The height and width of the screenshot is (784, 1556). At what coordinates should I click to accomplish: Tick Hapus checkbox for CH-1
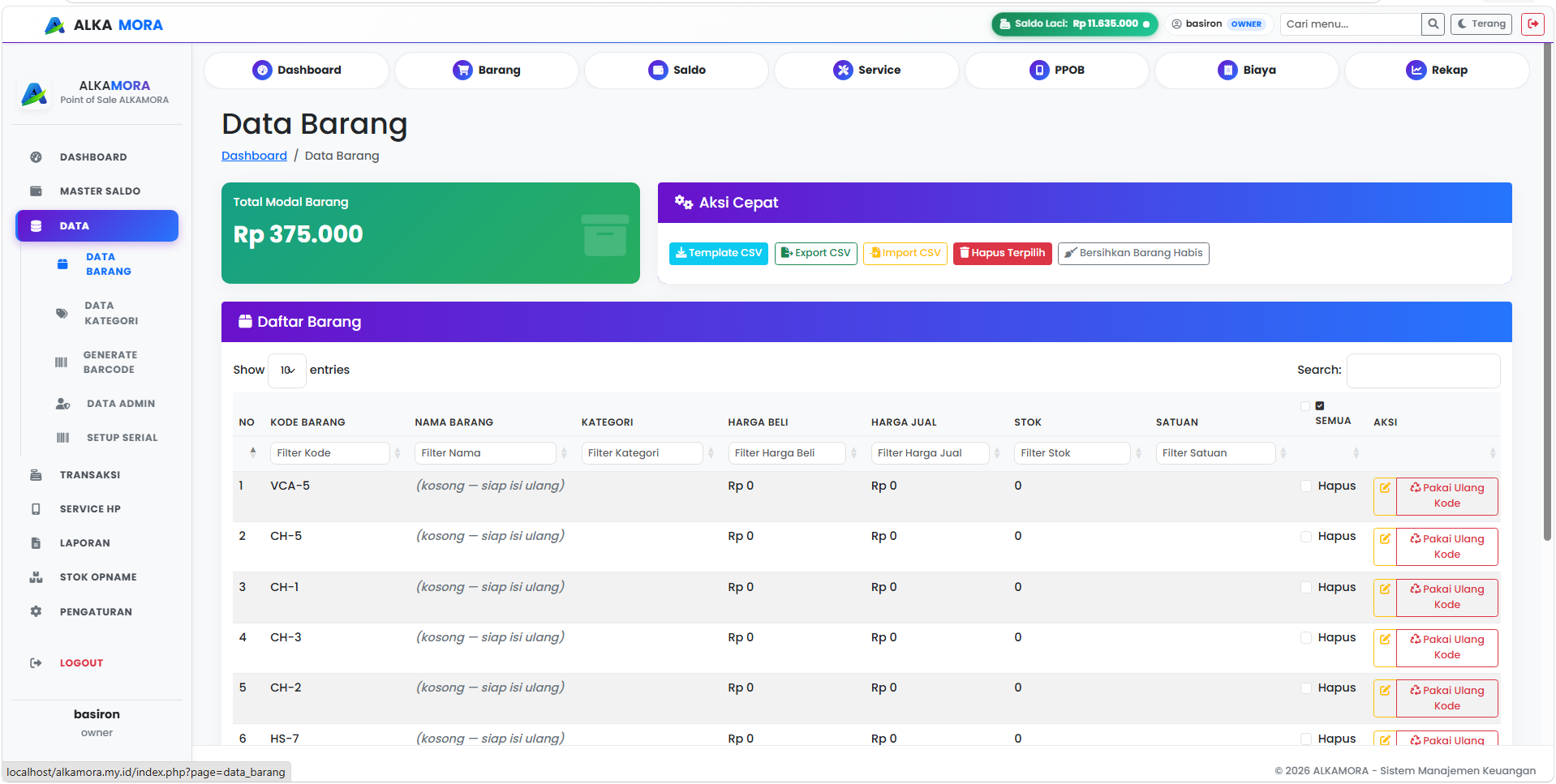[x=1305, y=587]
